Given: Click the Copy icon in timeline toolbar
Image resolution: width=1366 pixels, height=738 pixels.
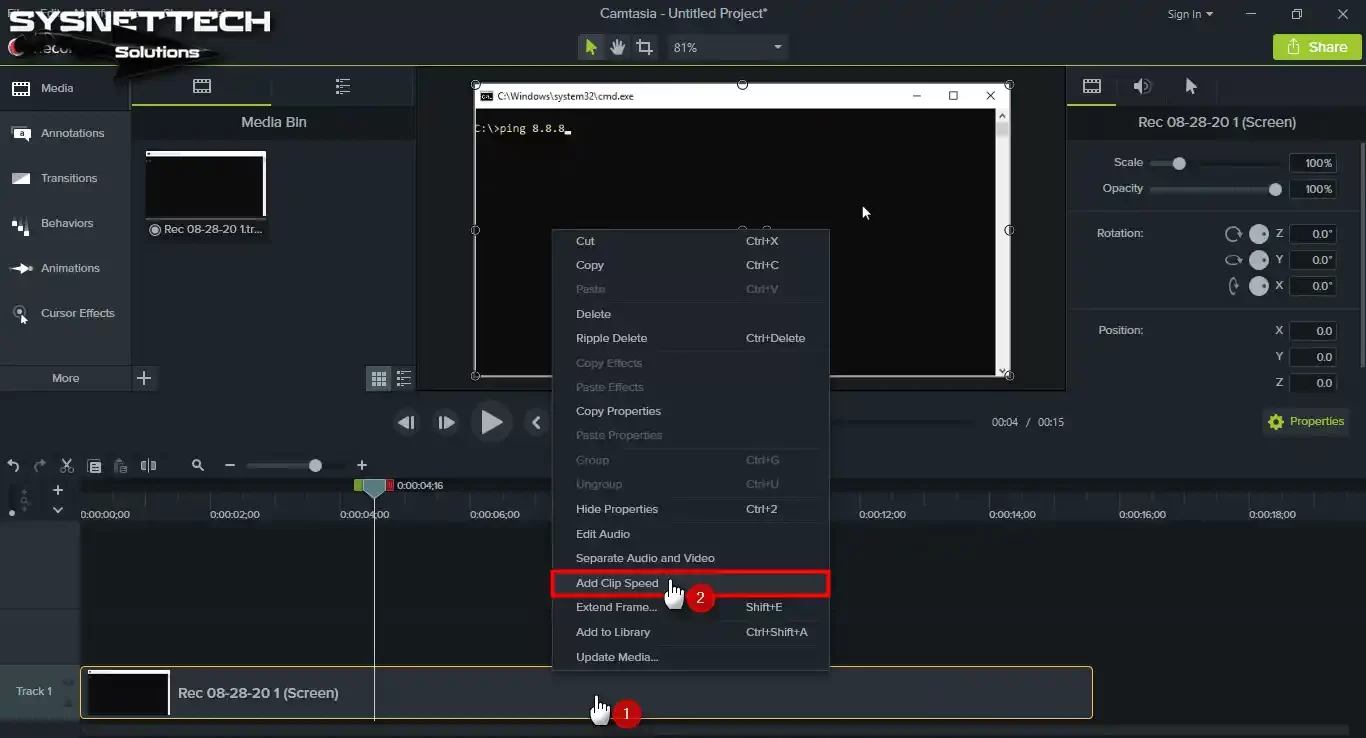Looking at the screenshot, I should (x=94, y=466).
